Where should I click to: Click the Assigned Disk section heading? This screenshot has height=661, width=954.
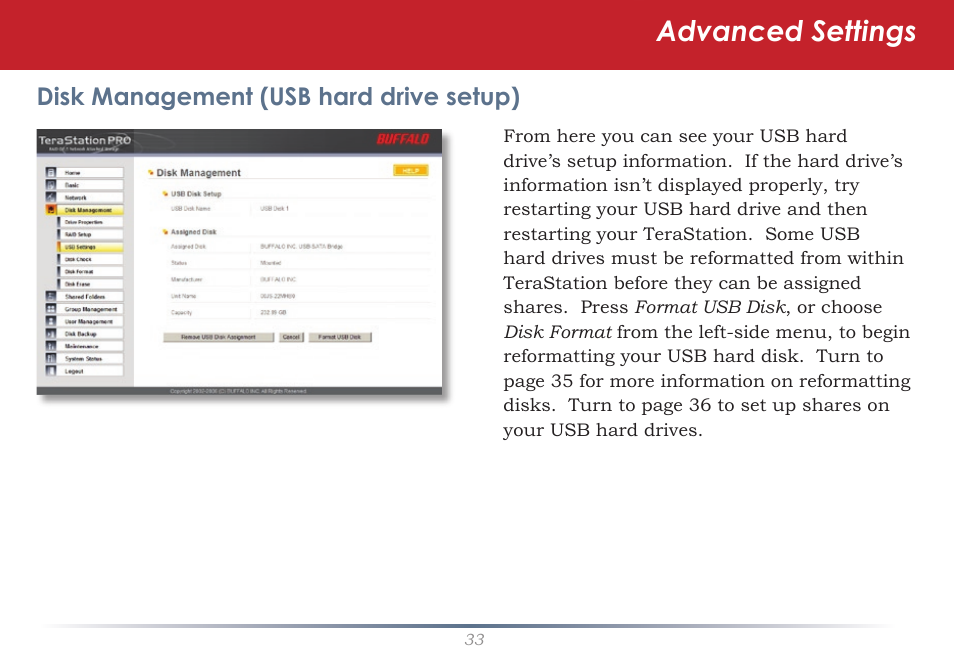point(193,232)
